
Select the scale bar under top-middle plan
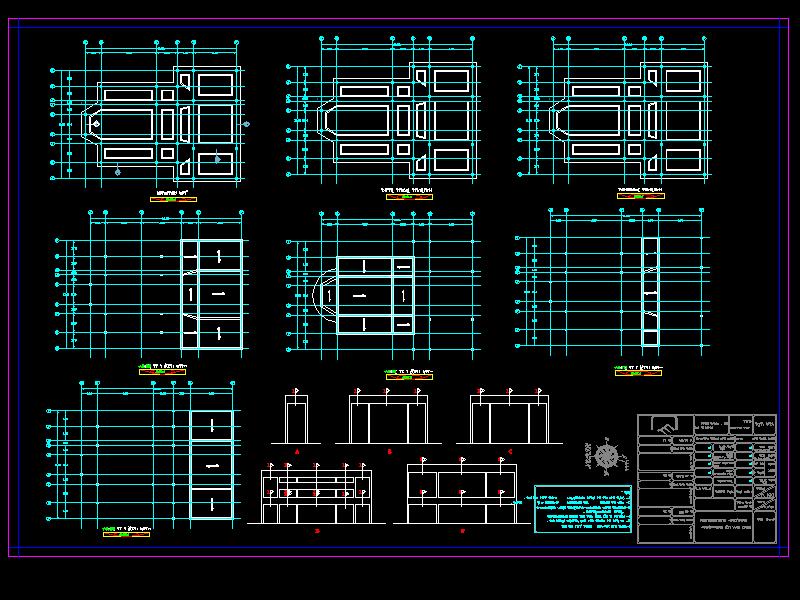tap(408, 197)
